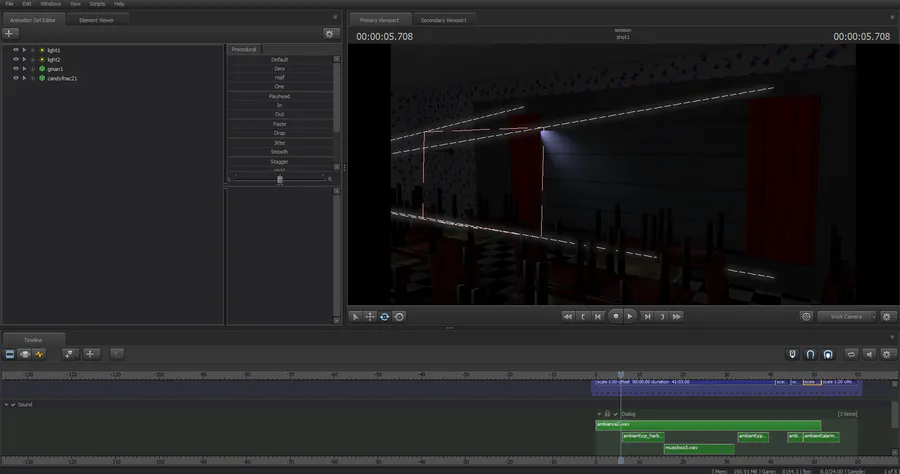This screenshot has height=474, width=900.
Task: Click the playhead marker on top ruler
Action: click(620, 375)
